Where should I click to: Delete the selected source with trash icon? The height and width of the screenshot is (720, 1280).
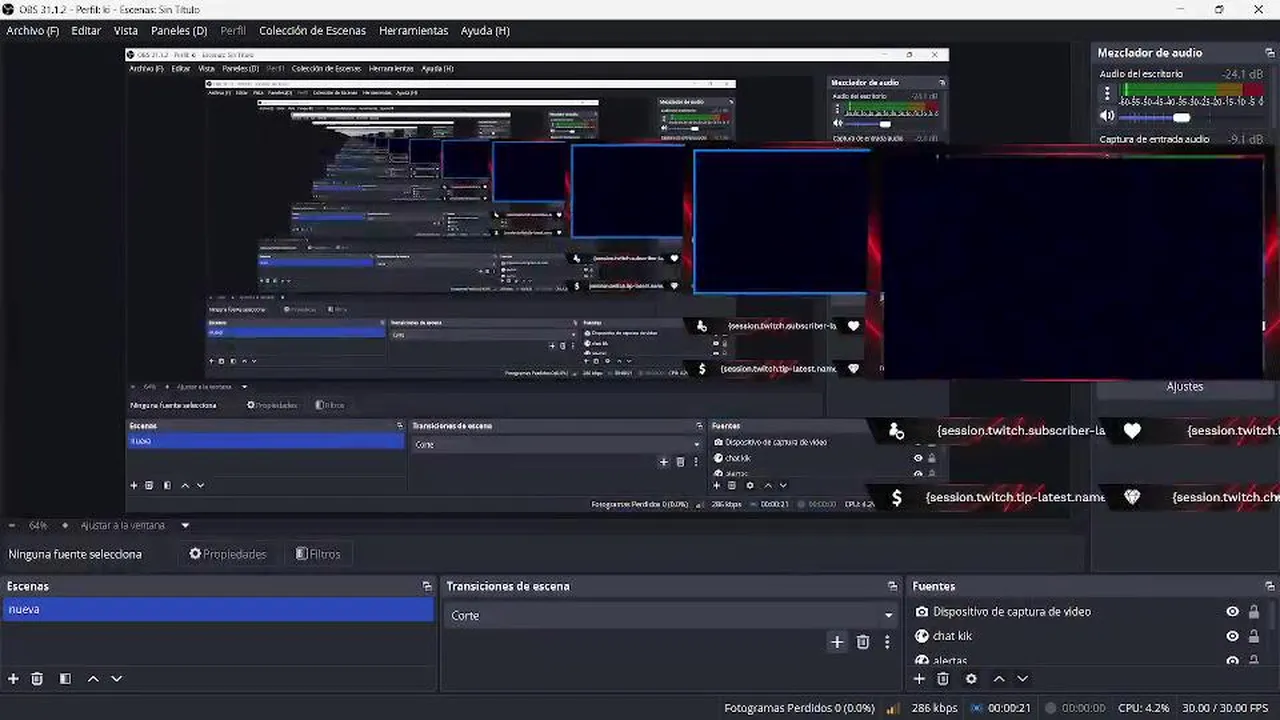click(943, 679)
